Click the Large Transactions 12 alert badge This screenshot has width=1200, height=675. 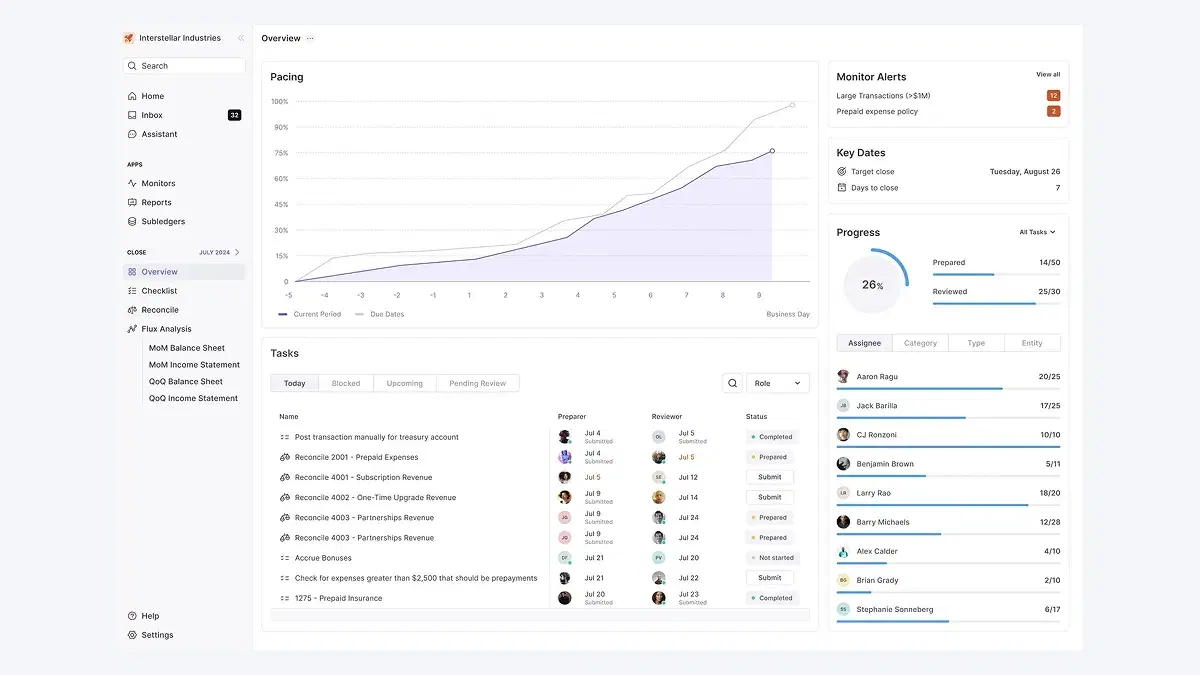click(x=1053, y=96)
